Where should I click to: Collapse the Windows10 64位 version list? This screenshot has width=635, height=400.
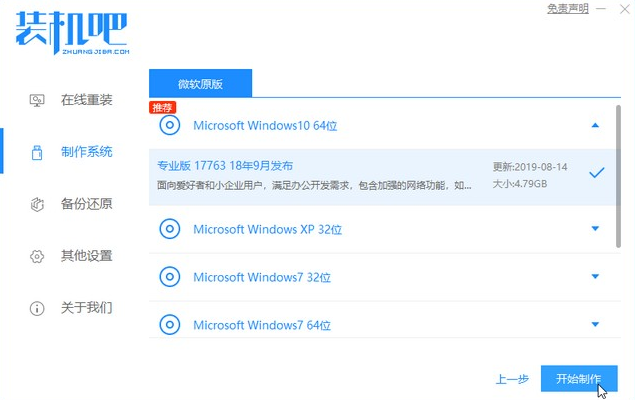tap(596, 125)
